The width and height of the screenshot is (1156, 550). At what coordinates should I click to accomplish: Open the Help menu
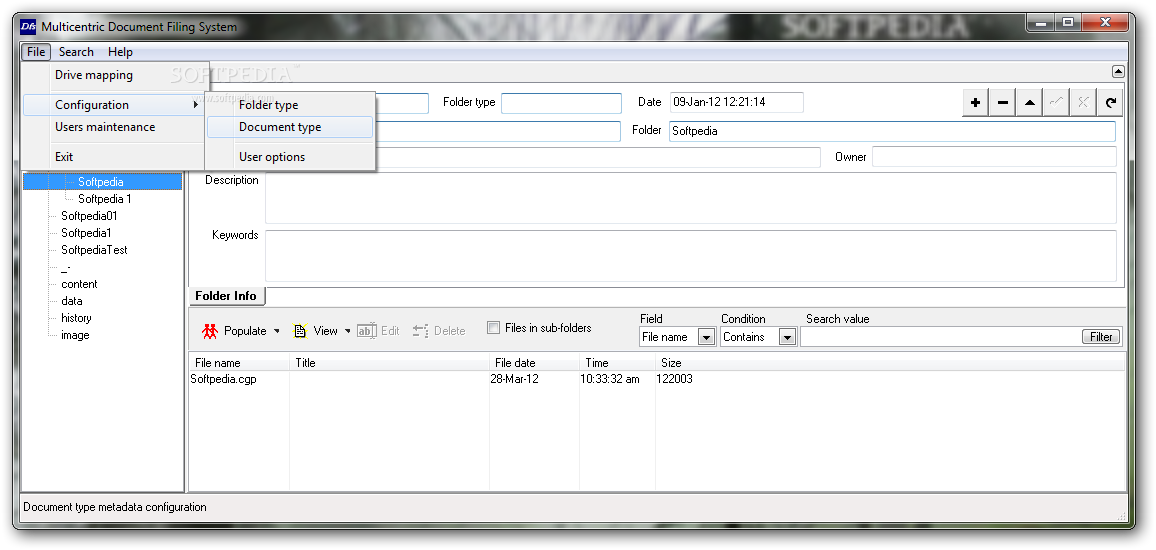tap(120, 52)
